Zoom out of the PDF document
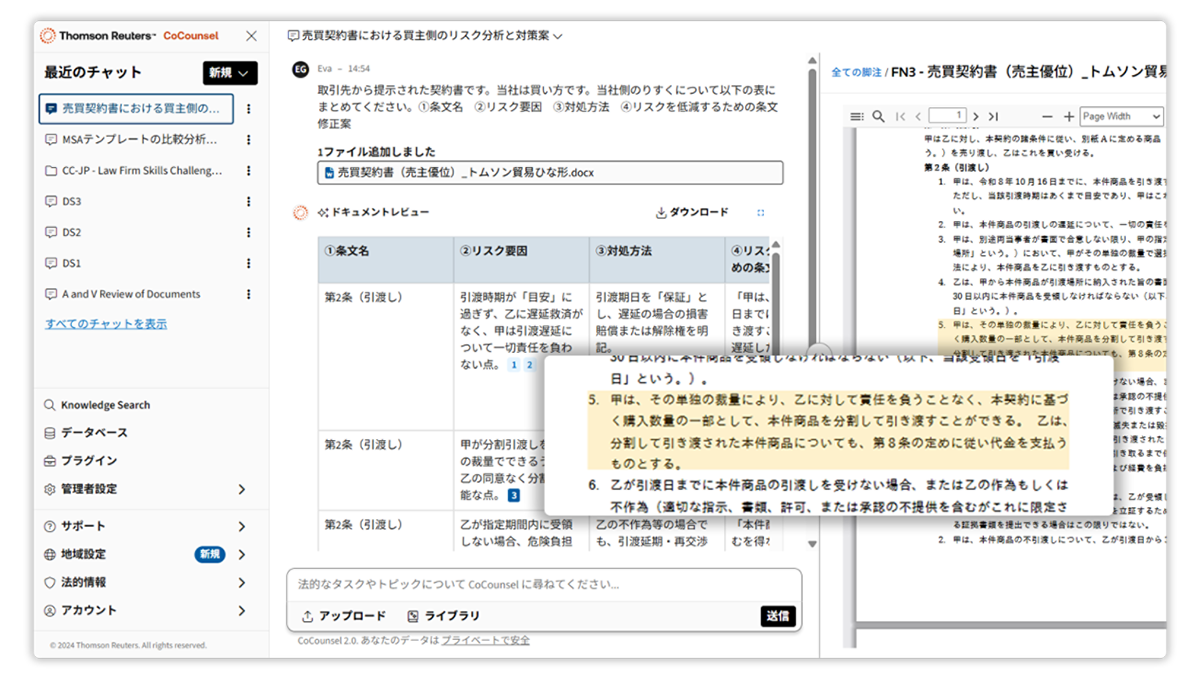 1047,116
